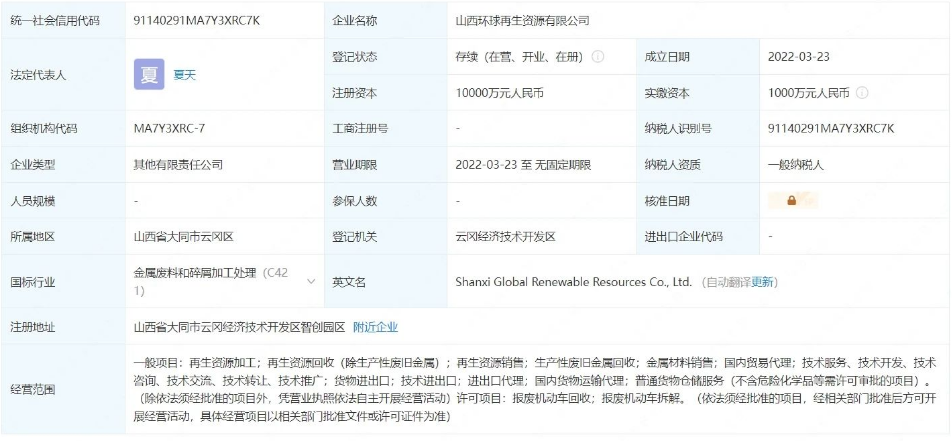The height and width of the screenshot is (441, 952).
Task: Click the 实缴资本 label cell
Action: [698, 94]
